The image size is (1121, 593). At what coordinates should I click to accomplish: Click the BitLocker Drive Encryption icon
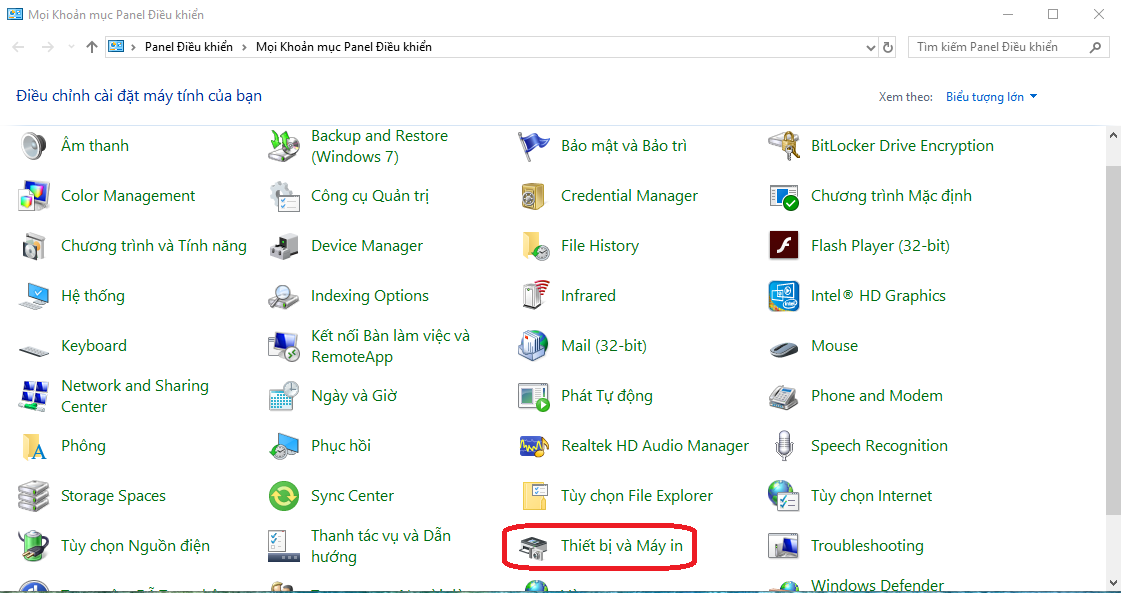click(783, 146)
